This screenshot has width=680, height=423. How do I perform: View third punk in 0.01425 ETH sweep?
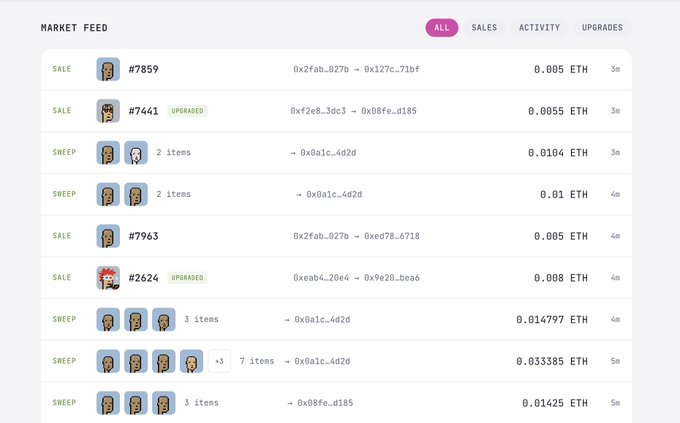(x=163, y=403)
